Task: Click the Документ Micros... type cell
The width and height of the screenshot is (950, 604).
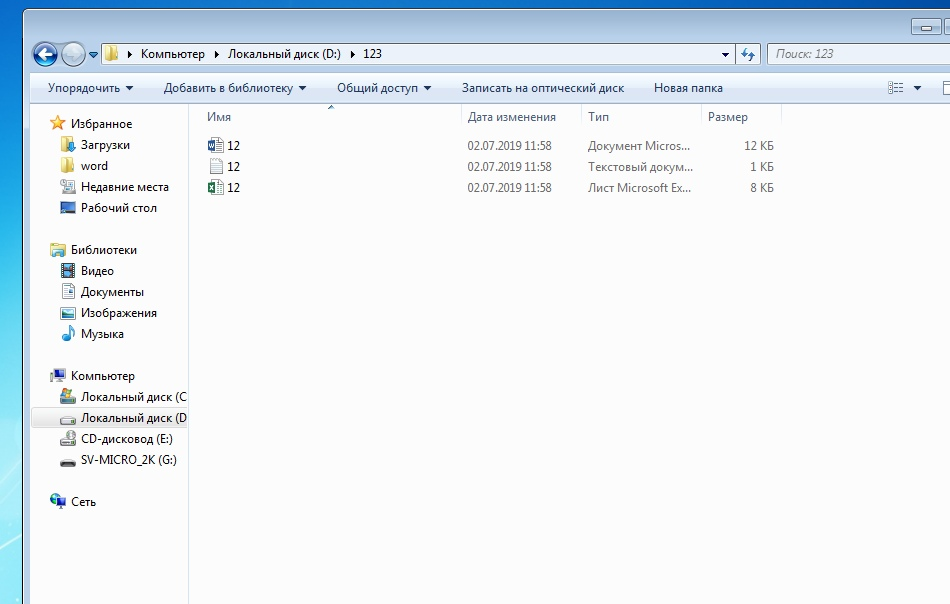Action: [639, 146]
